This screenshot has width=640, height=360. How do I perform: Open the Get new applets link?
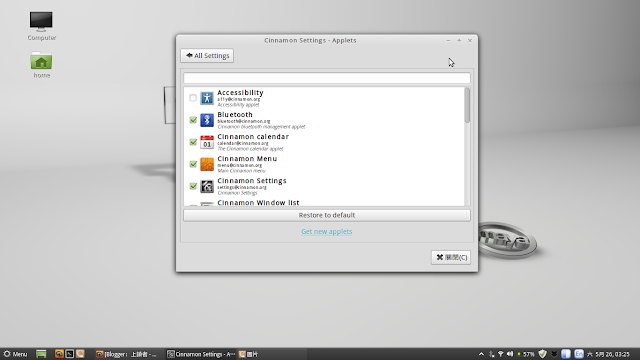pos(327,231)
